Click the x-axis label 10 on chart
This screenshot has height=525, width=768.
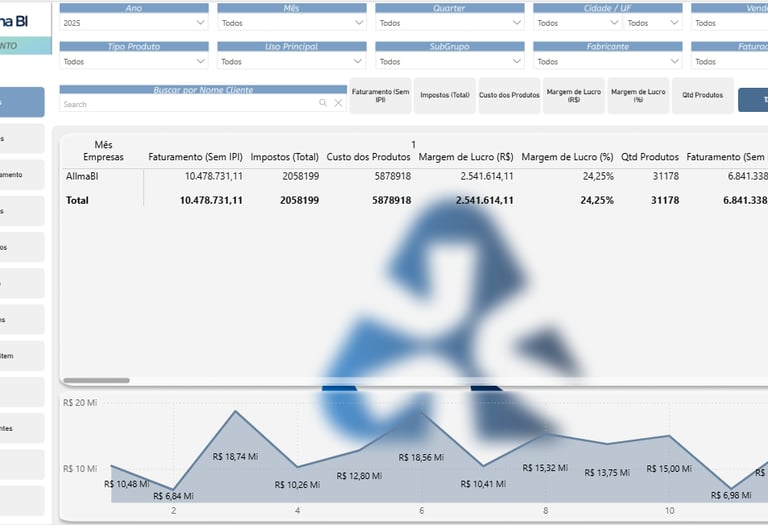click(669, 511)
